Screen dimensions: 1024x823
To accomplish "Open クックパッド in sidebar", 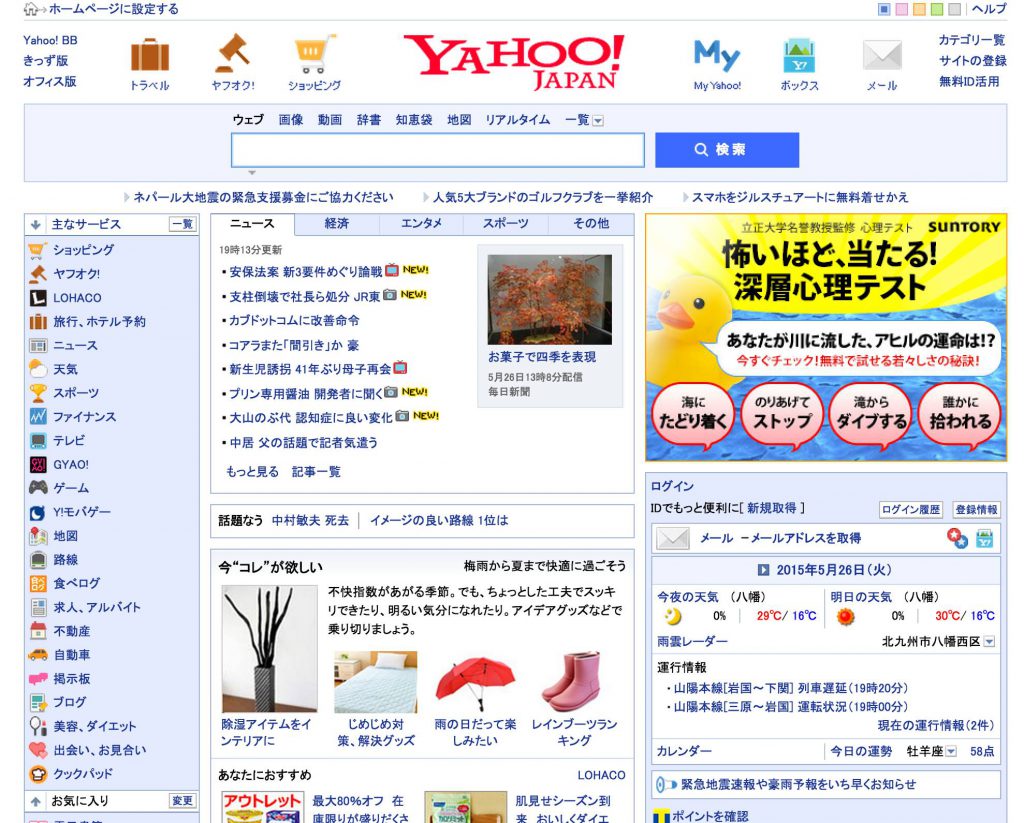I will pos(83,773).
